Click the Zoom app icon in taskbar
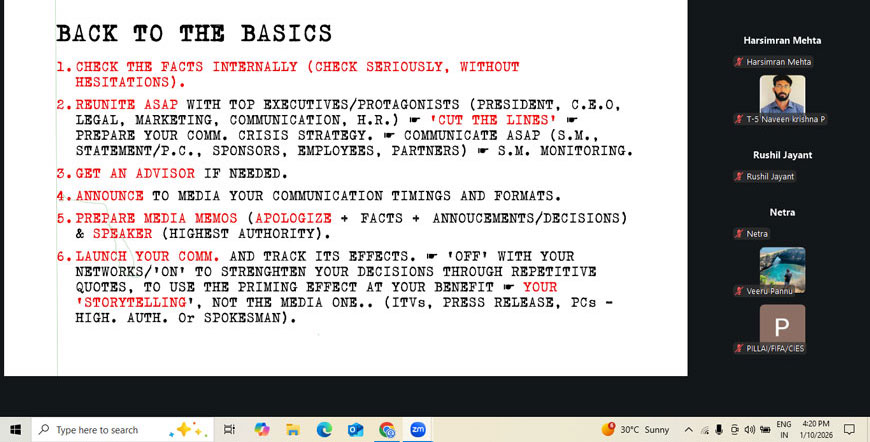 418,429
